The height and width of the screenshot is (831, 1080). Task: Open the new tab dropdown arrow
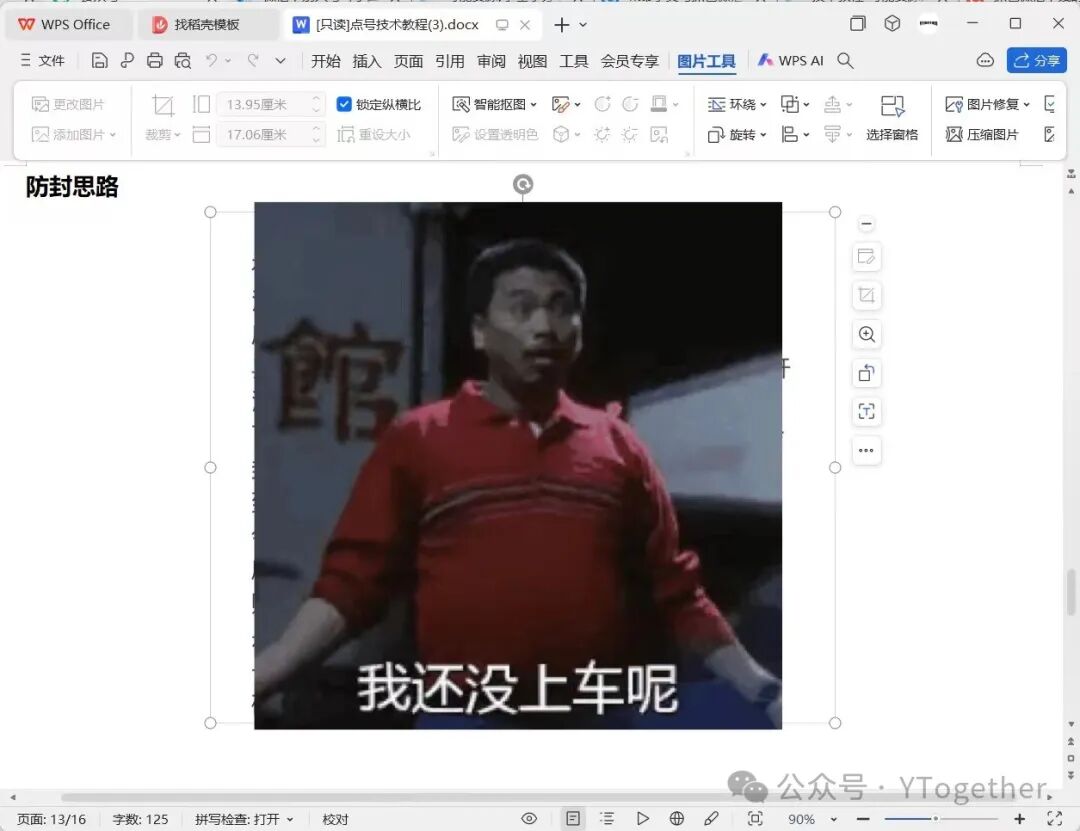(x=583, y=25)
